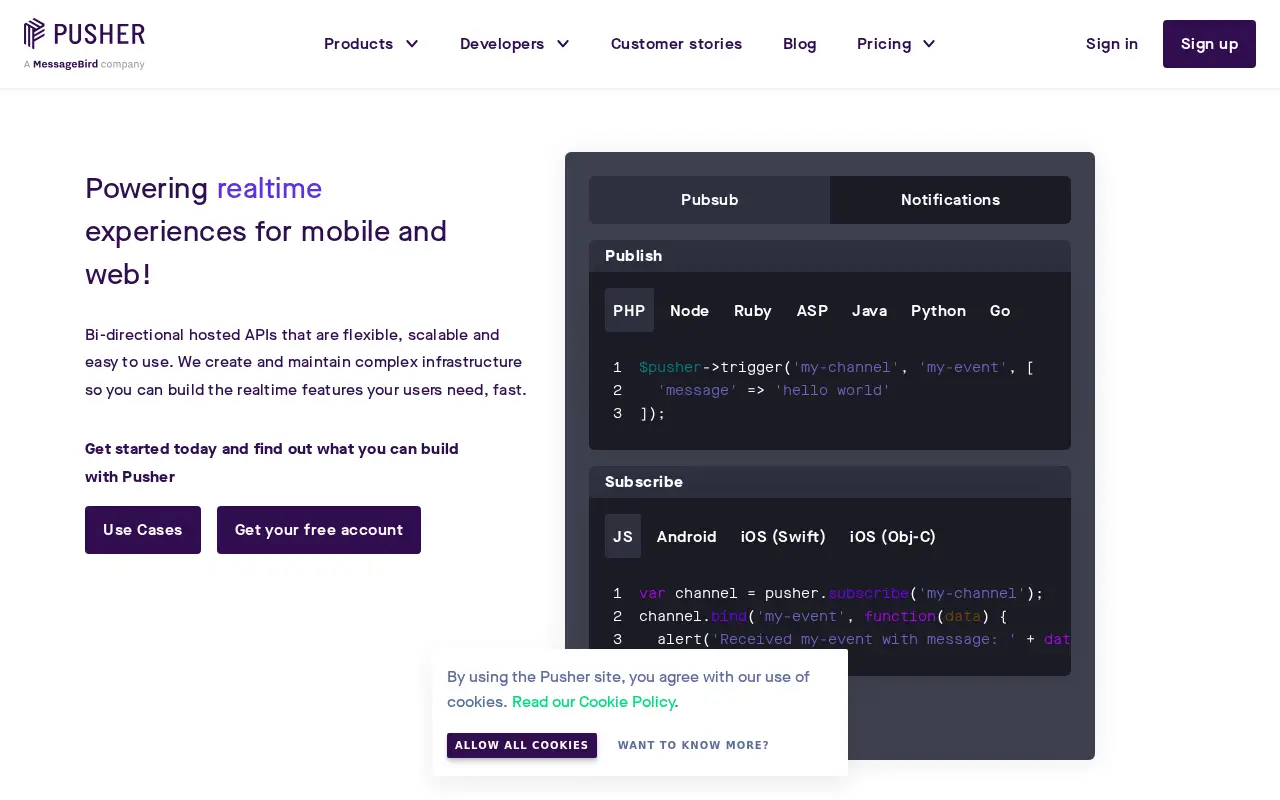Select the Java publish language tab
The height and width of the screenshot is (800, 1280).
tap(869, 310)
